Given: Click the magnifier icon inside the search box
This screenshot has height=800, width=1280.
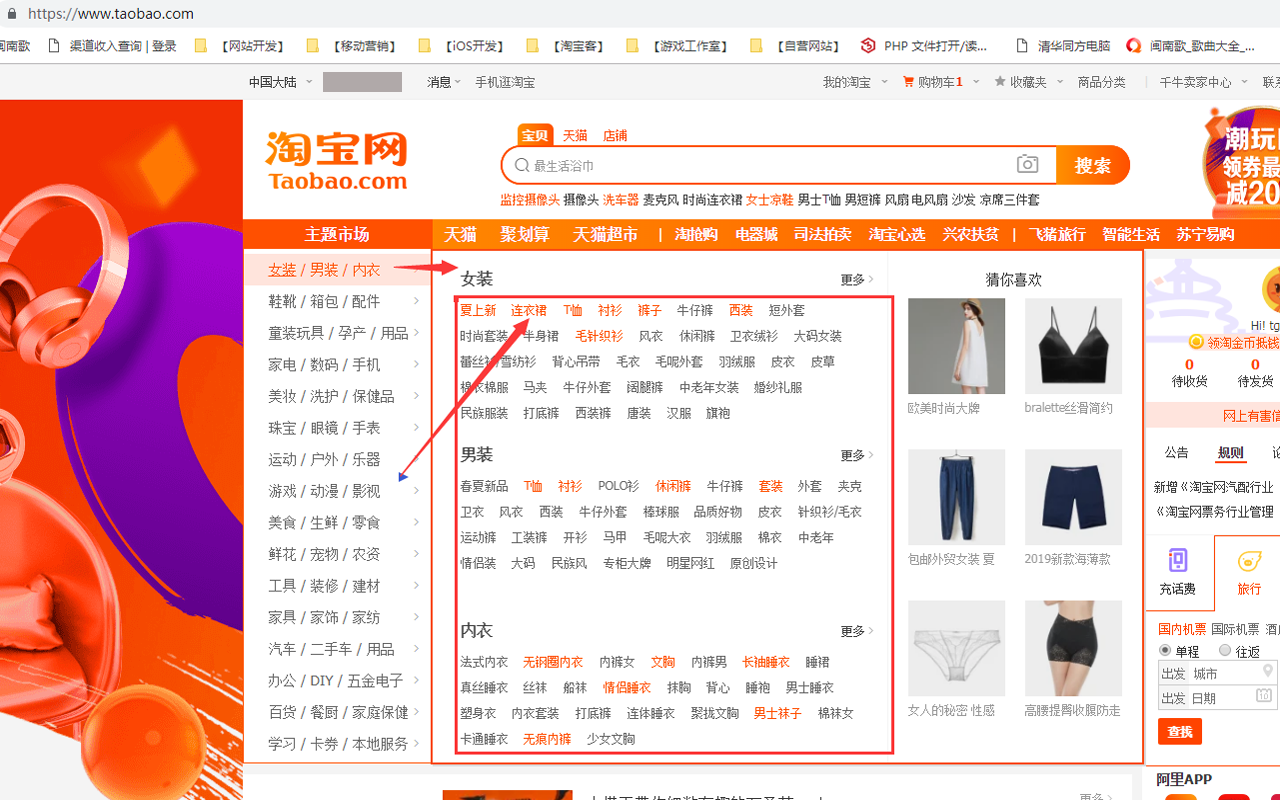Looking at the screenshot, I should pyautogui.click(x=521, y=166).
